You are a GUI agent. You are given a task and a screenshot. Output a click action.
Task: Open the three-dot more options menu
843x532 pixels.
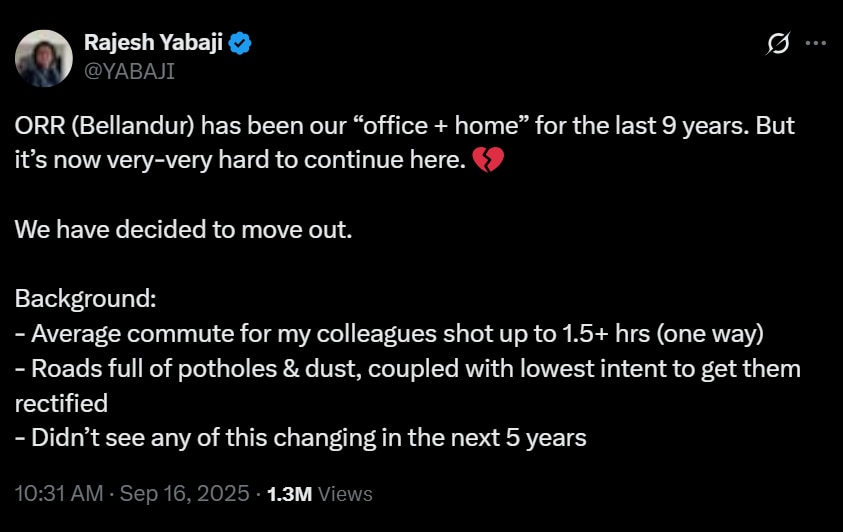coord(815,44)
